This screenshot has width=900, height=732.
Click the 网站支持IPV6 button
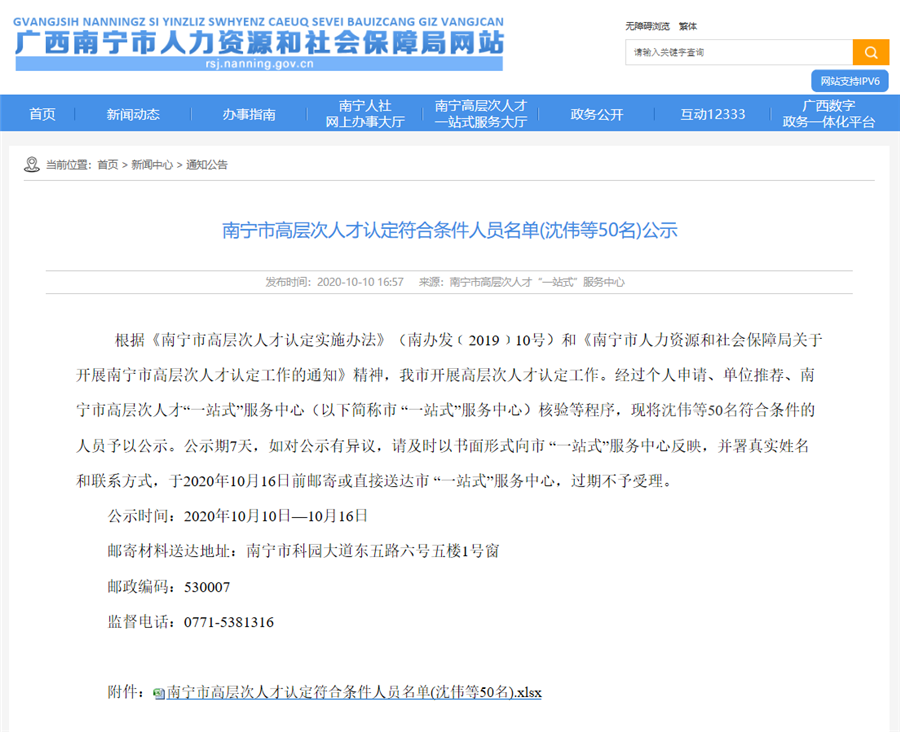(849, 81)
